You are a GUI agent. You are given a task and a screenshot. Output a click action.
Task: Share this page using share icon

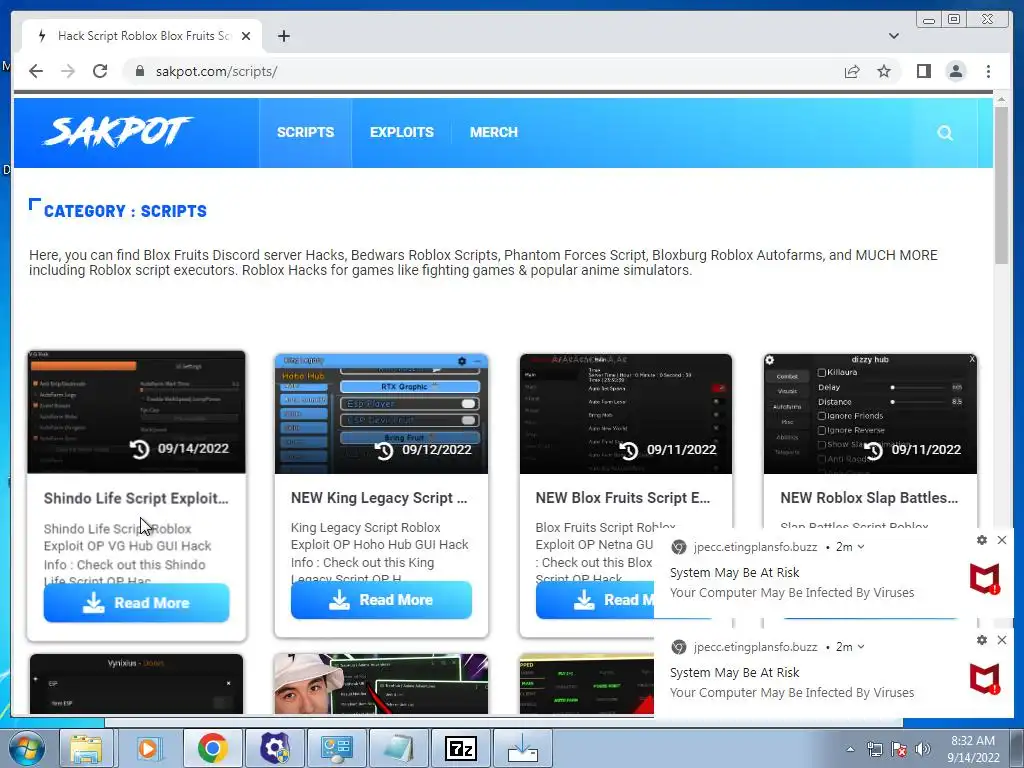852,71
